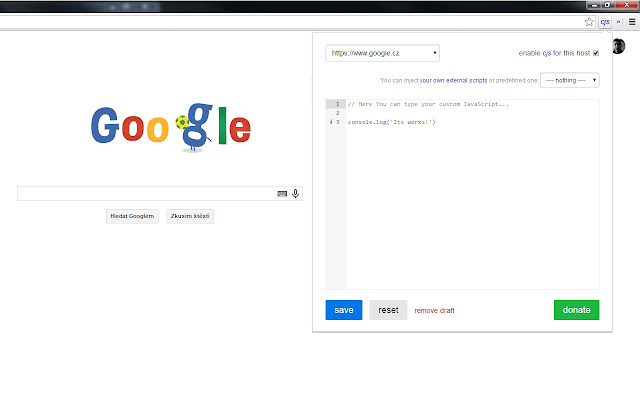Restore the browser window size

click(x=607, y=5)
